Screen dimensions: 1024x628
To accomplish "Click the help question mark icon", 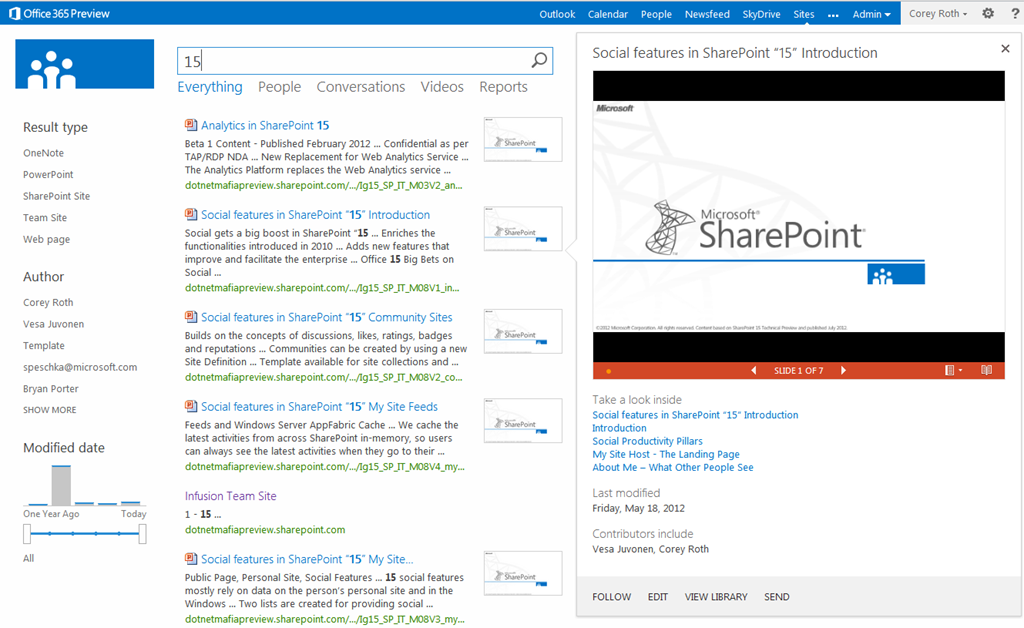I will 1015,13.
